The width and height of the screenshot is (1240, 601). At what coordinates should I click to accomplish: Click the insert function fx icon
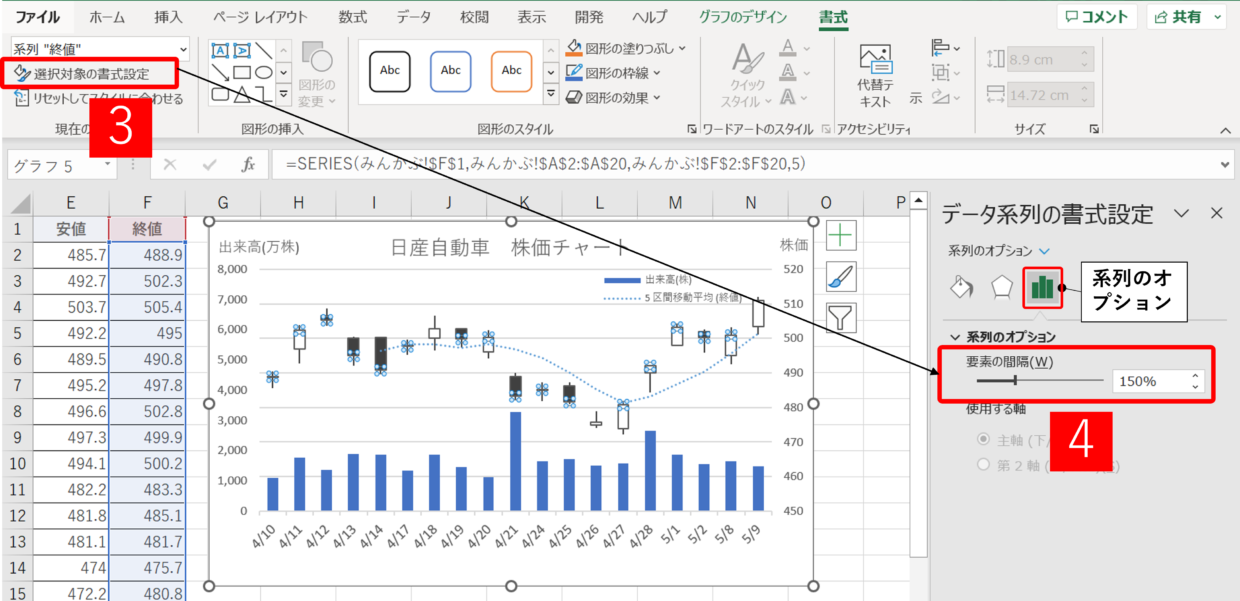point(249,164)
